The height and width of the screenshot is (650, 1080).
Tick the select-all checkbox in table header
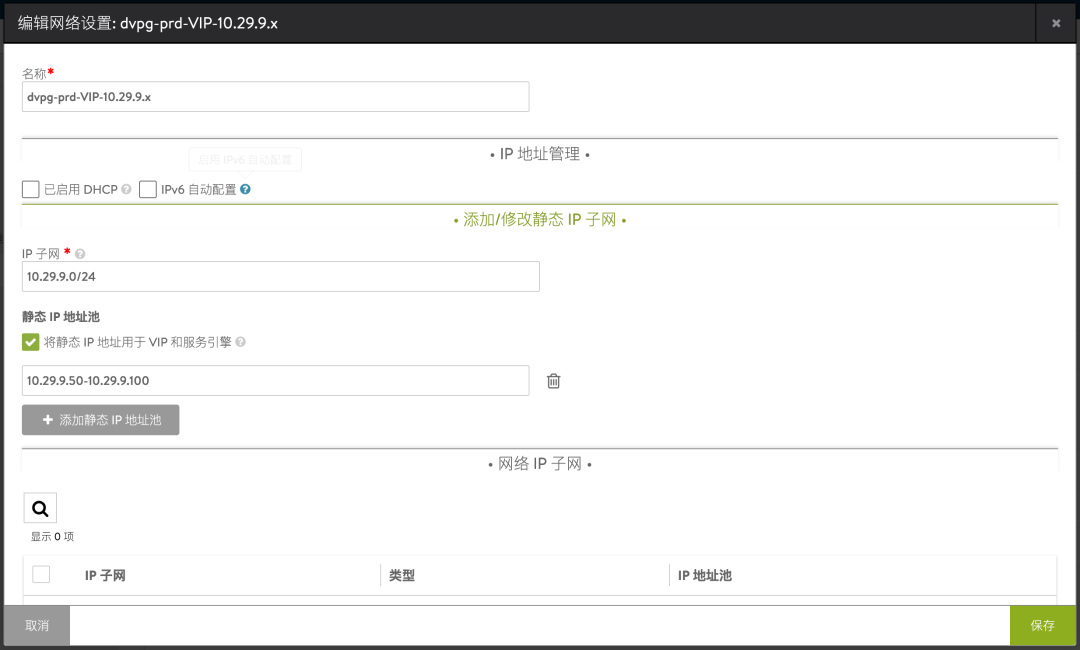41,575
